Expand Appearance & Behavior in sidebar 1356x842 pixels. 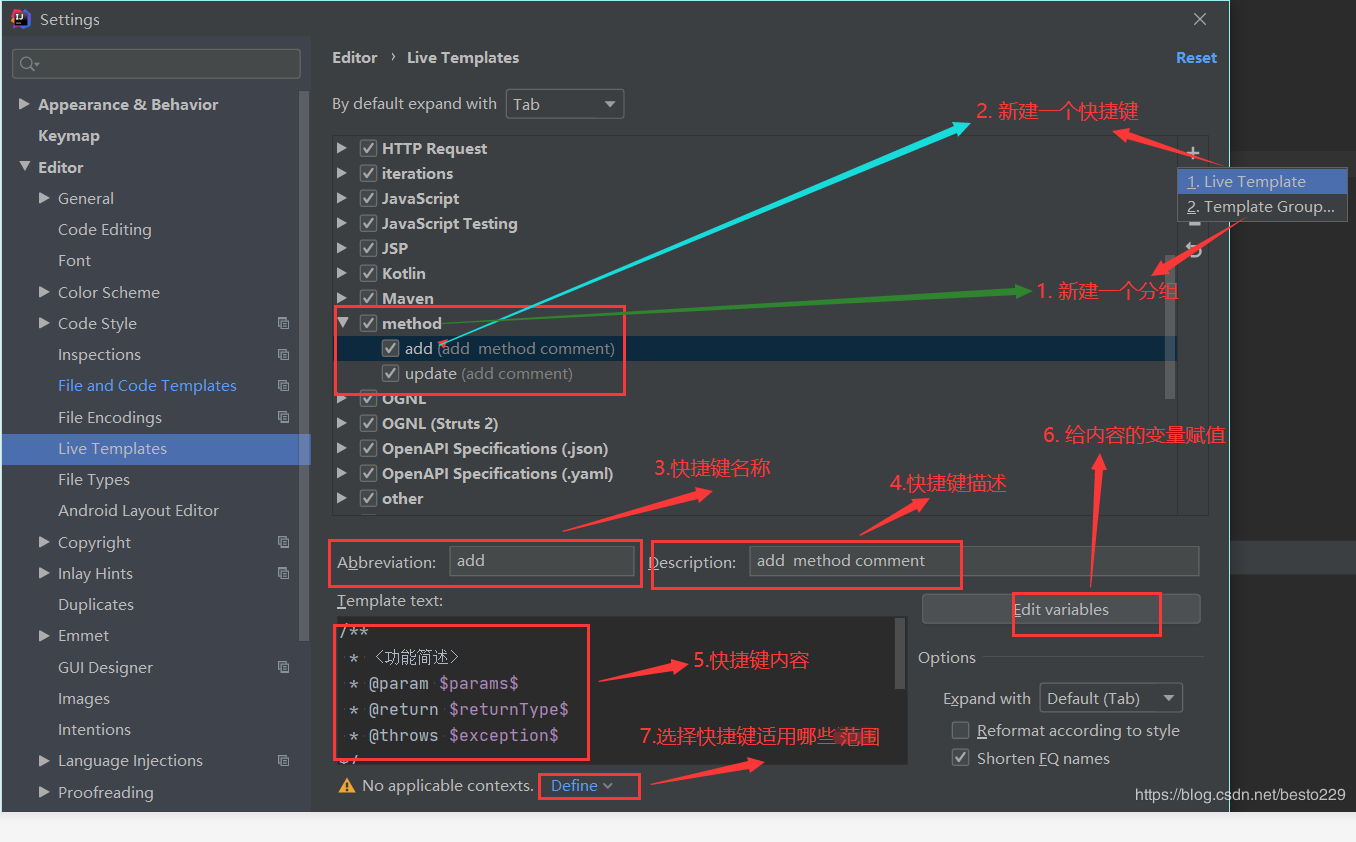tap(25, 104)
